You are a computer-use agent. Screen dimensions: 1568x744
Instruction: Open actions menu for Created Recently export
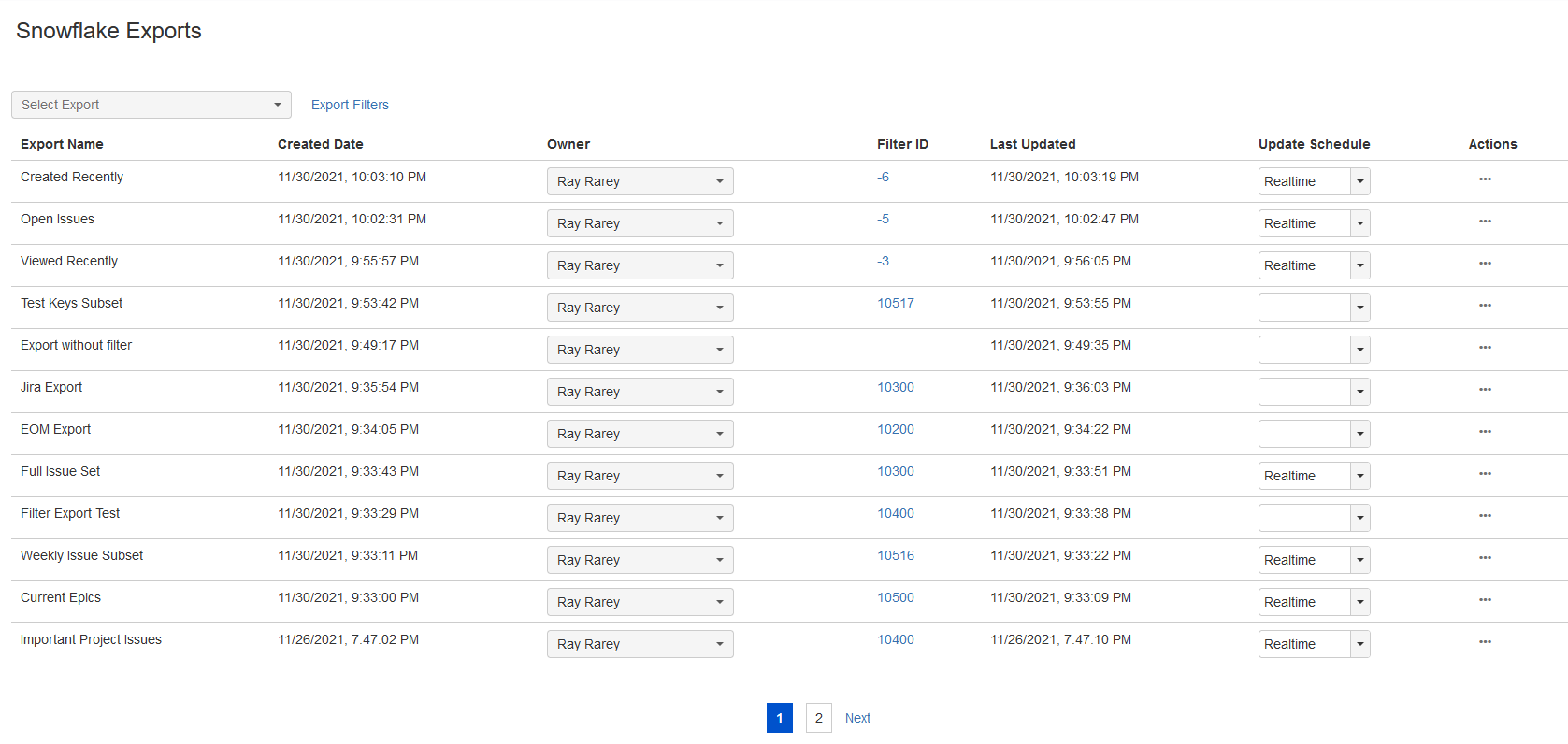[1485, 179]
